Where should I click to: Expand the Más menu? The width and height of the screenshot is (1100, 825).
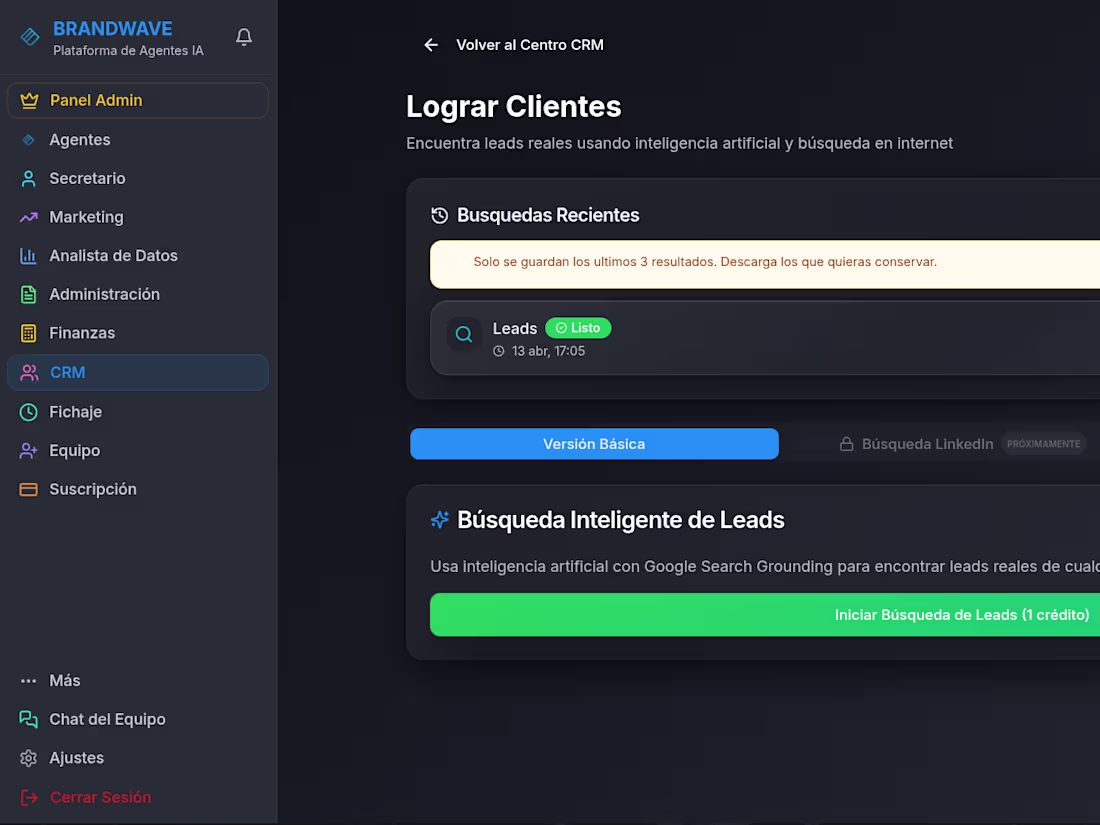click(x=138, y=680)
